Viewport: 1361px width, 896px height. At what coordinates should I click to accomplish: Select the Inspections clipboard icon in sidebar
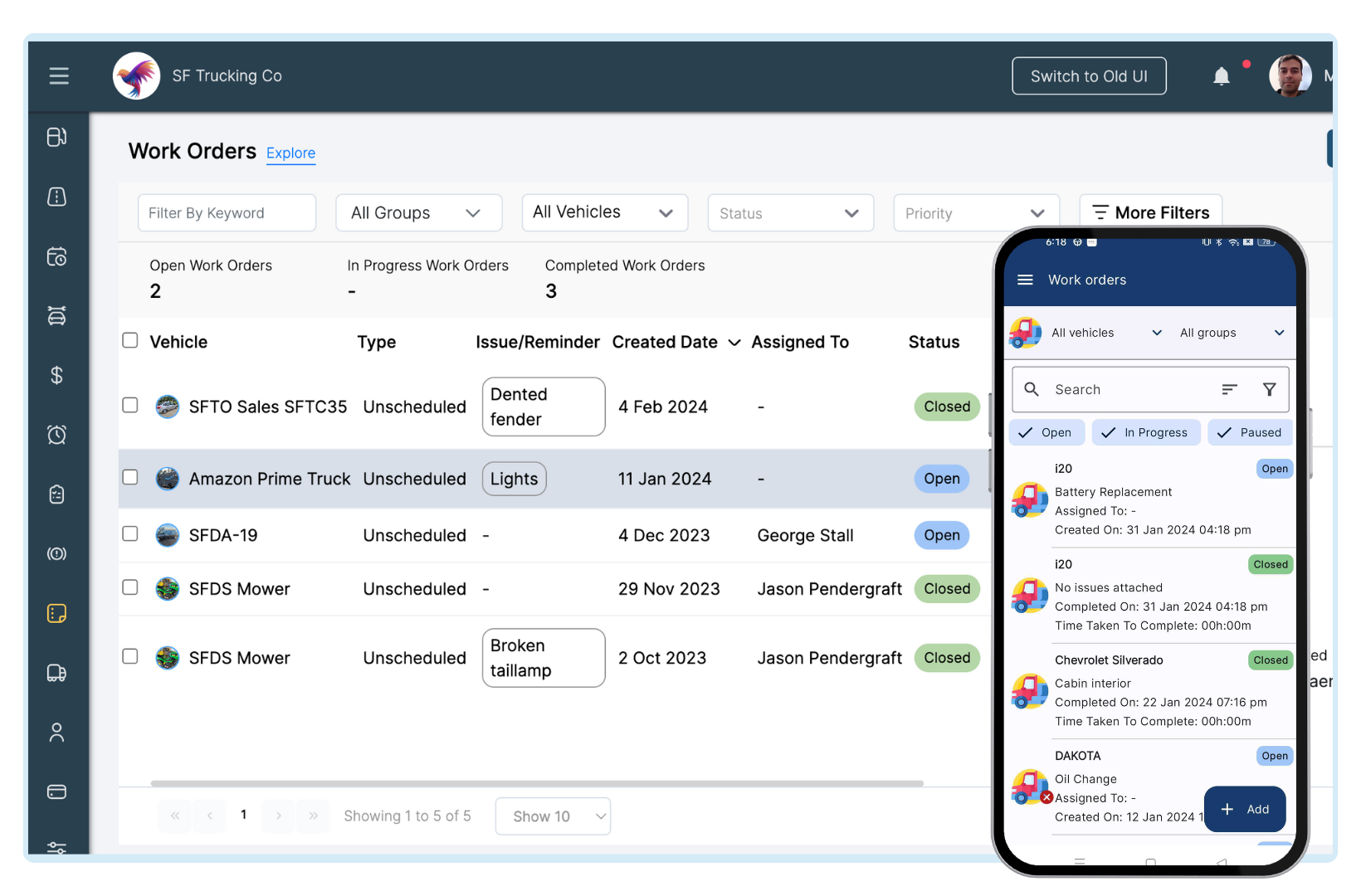56,494
